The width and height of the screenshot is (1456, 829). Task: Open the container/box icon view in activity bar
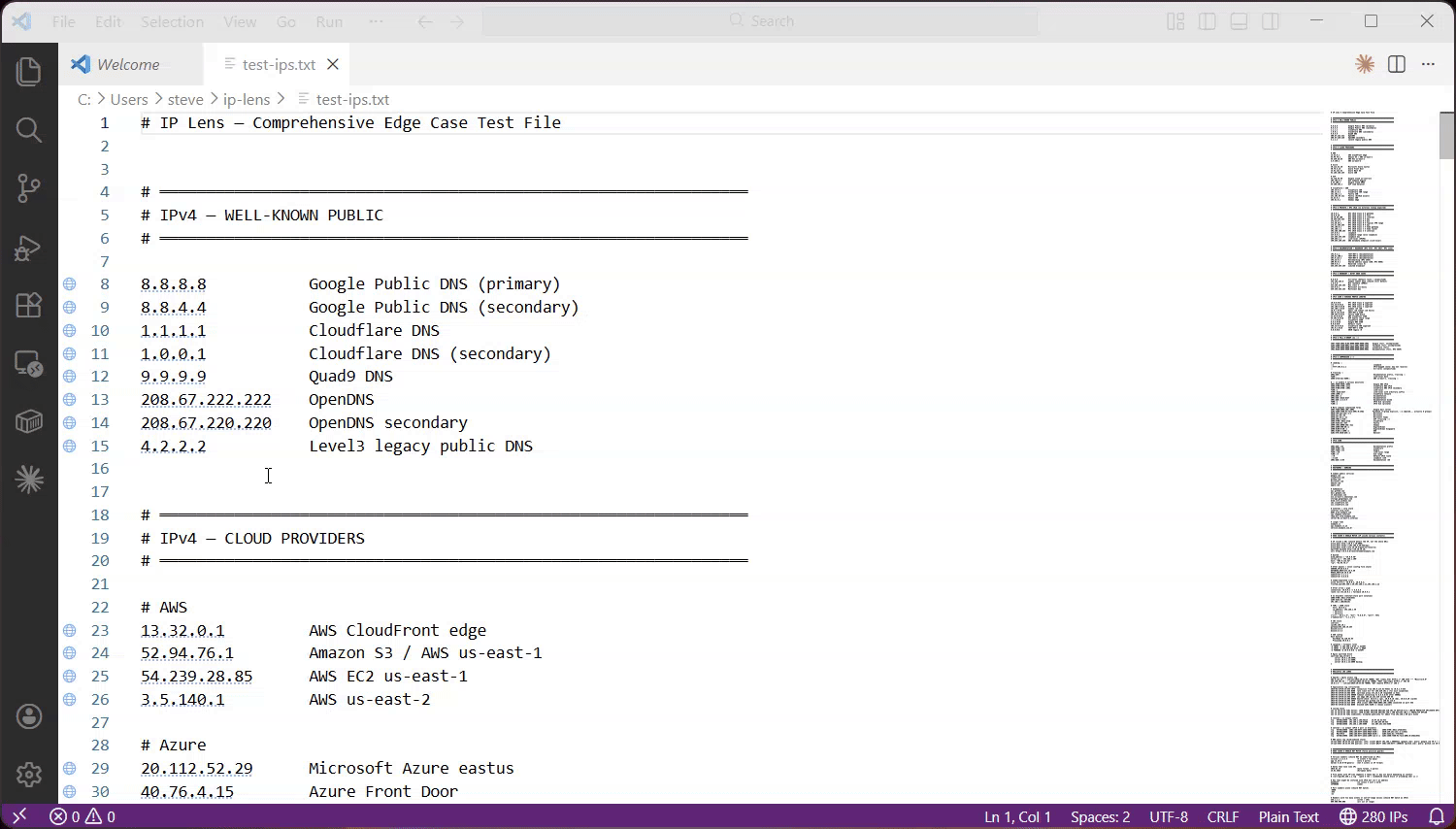pyautogui.click(x=29, y=421)
